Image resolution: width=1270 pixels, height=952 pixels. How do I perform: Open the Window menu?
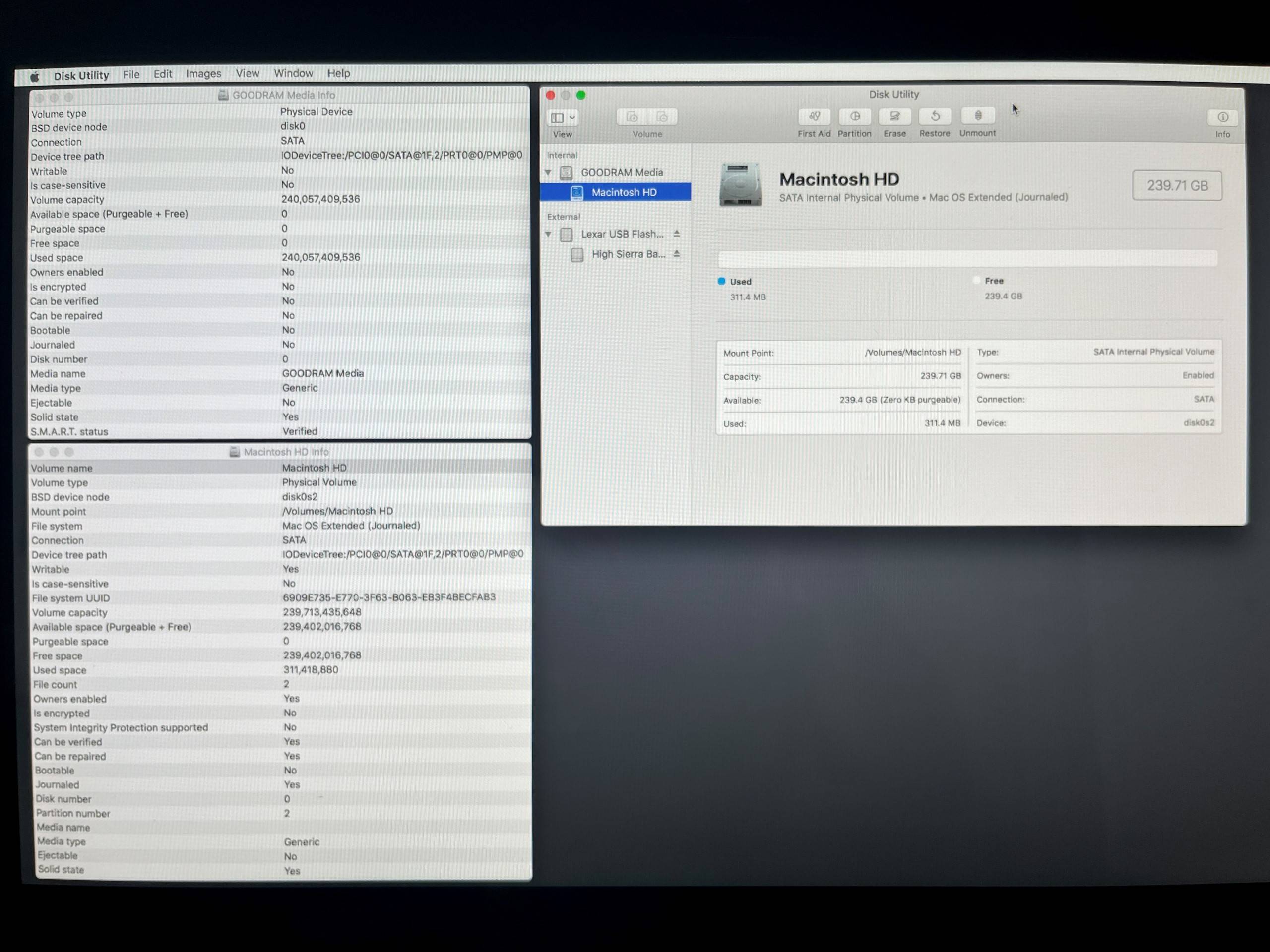point(293,73)
